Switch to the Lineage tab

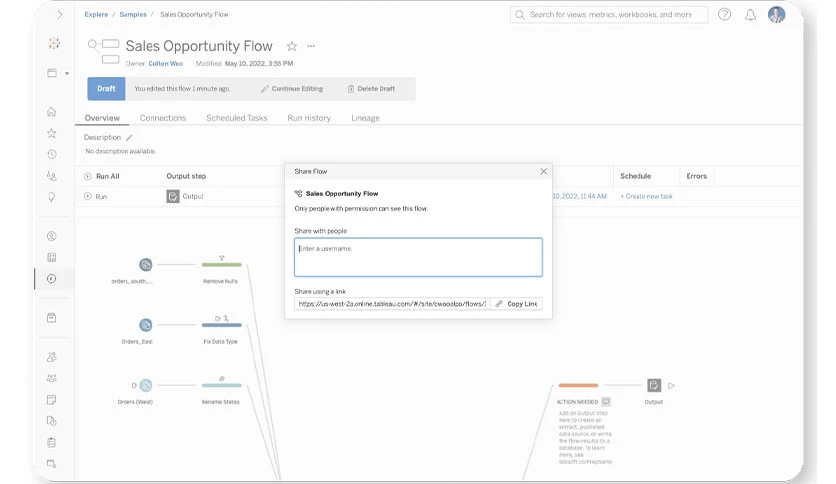[365, 118]
